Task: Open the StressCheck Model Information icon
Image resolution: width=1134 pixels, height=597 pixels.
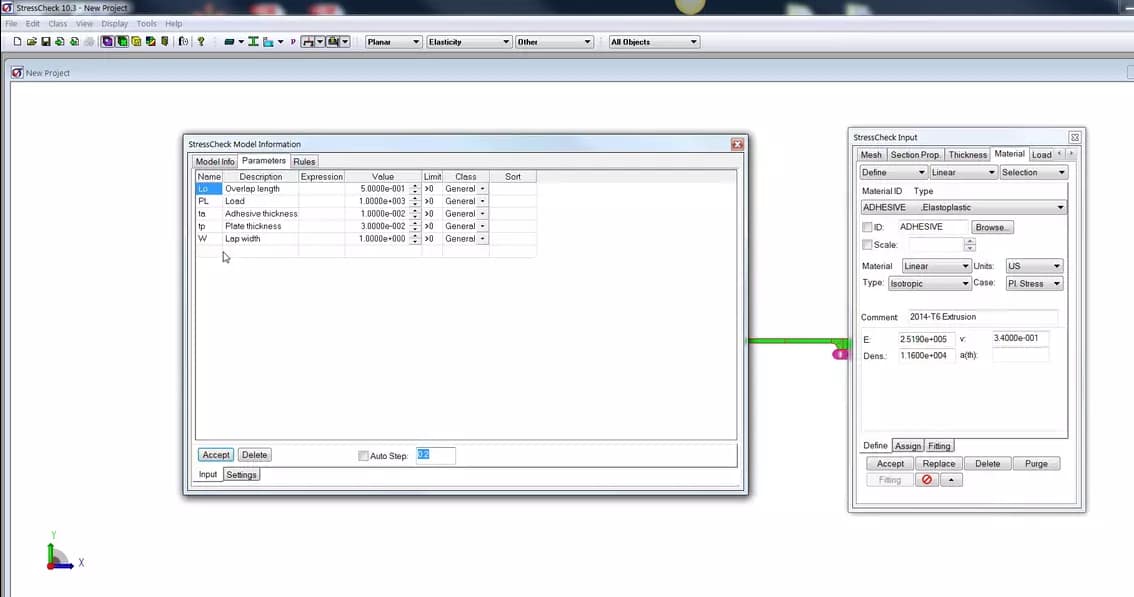Action: [x=106, y=41]
